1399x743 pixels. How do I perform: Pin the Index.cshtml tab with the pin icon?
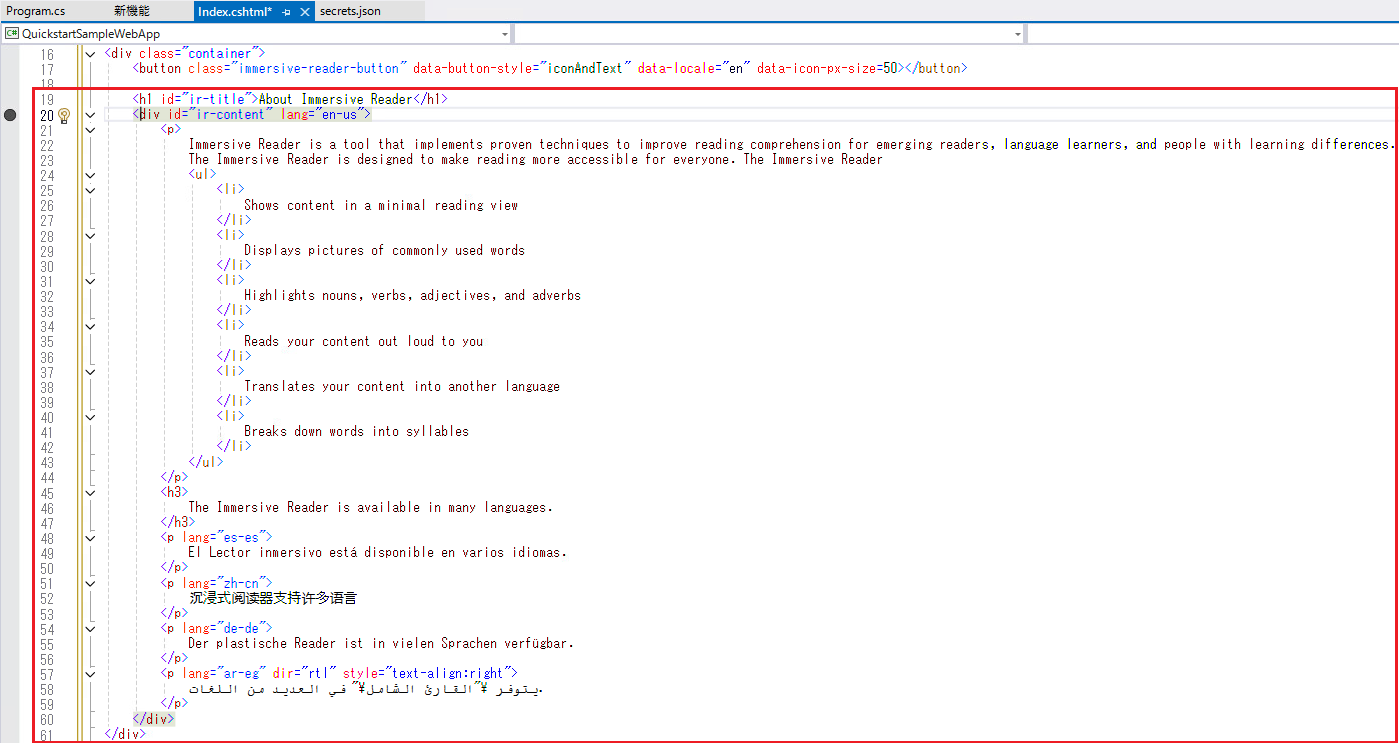click(286, 11)
